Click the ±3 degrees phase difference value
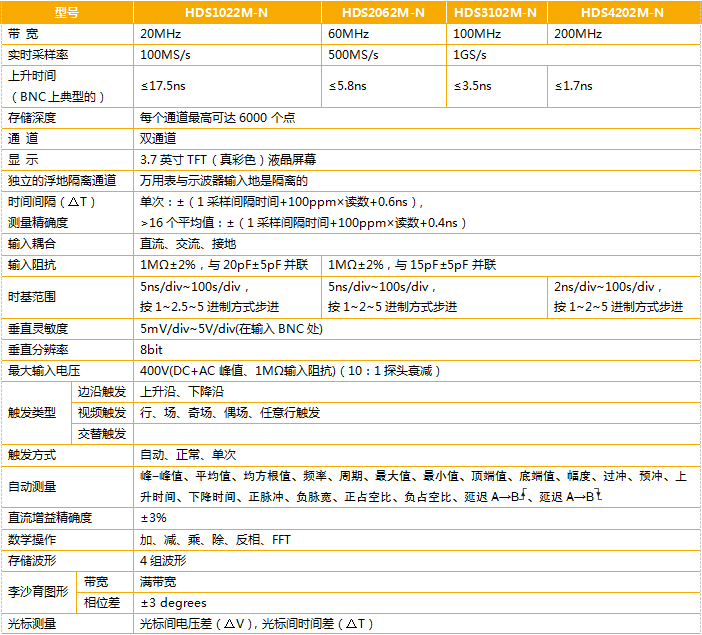The image size is (702, 635). [173, 602]
